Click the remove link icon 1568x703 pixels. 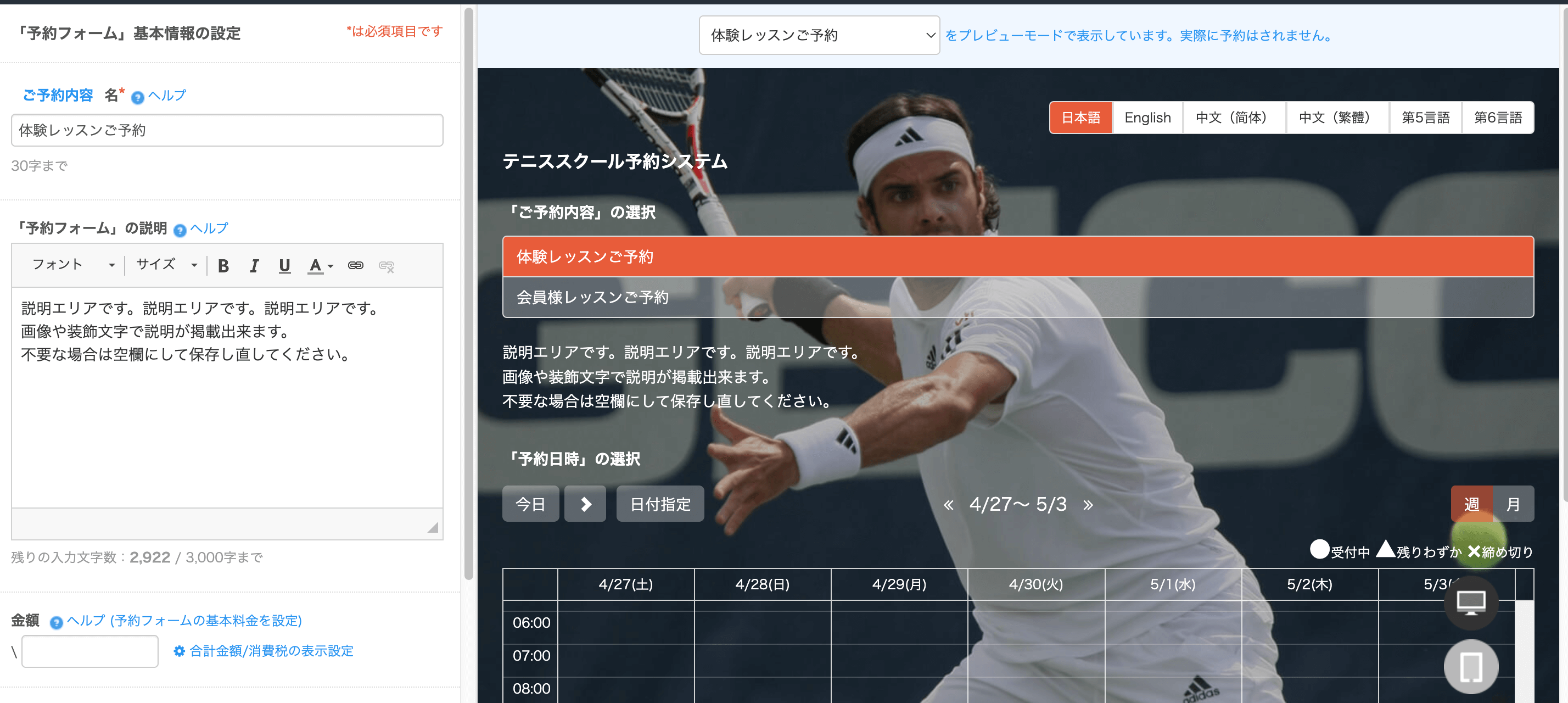click(x=387, y=266)
